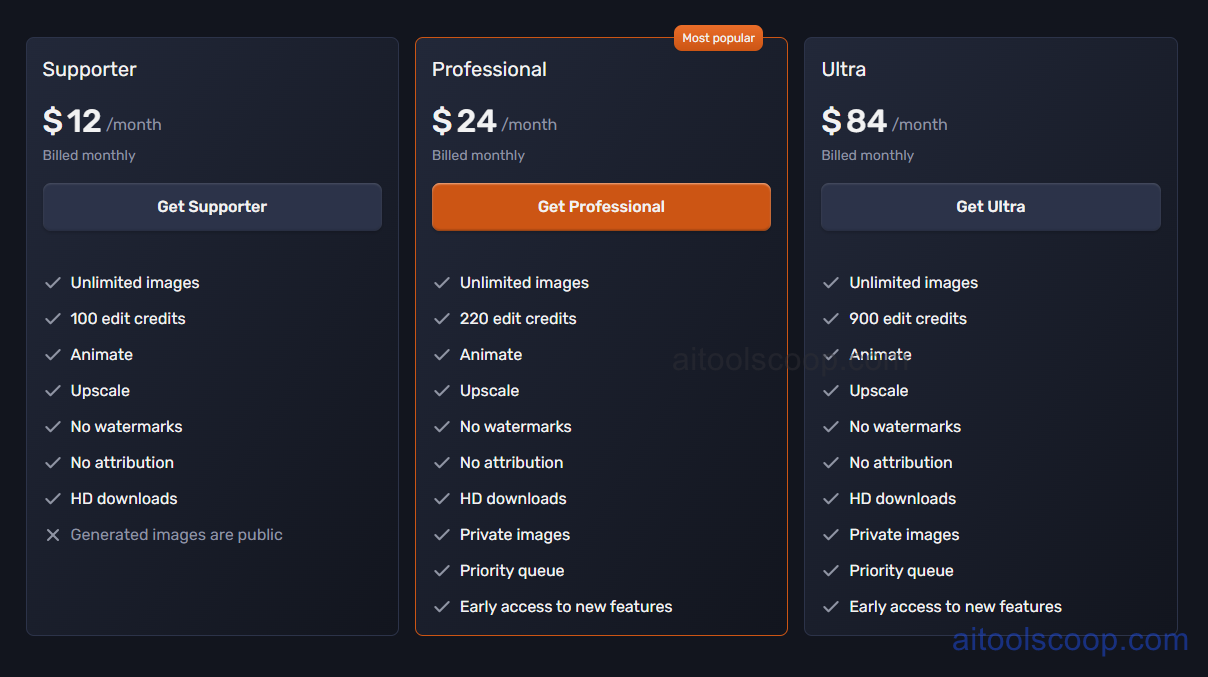The width and height of the screenshot is (1208, 677).
Task: Click the checkmark next to No watermarks under Supporter
Action: (x=53, y=427)
